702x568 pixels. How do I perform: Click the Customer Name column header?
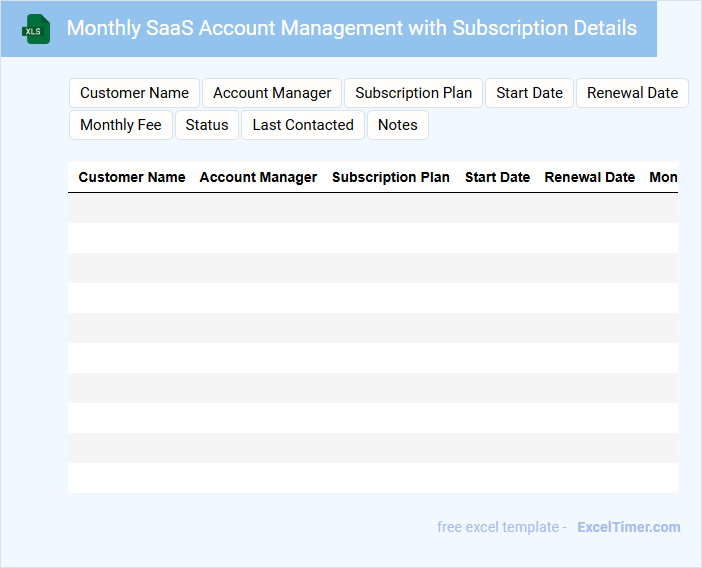[x=132, y=177]
